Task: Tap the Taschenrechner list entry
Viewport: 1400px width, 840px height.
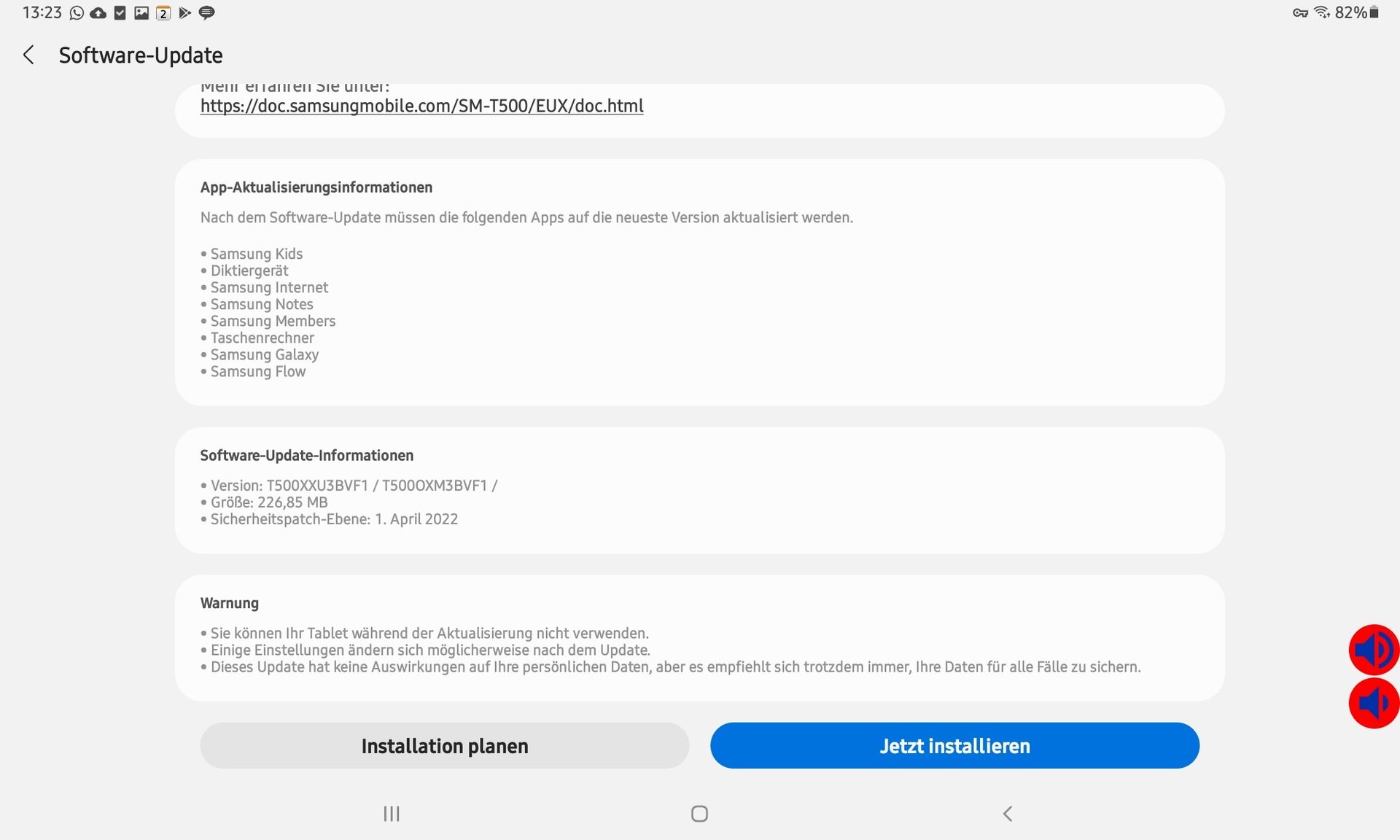Action: coord(257,338)
